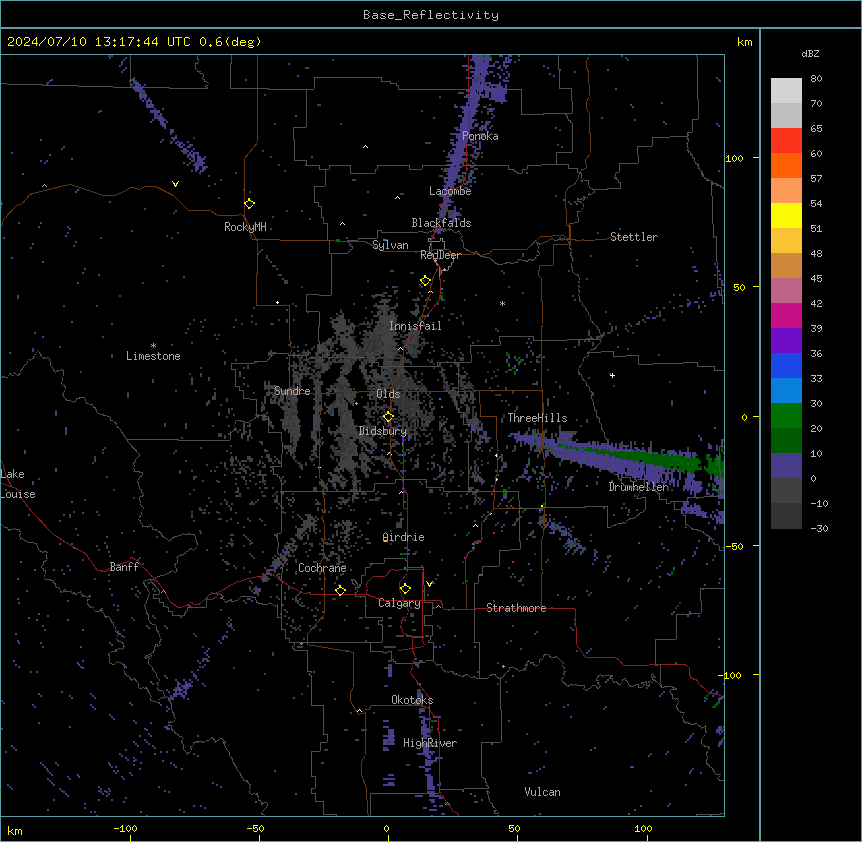Viewport: 862px width, 842px height.
Task: Click the Sylvan label on the map
Action: pyautogui.click(x=390, y=245)
